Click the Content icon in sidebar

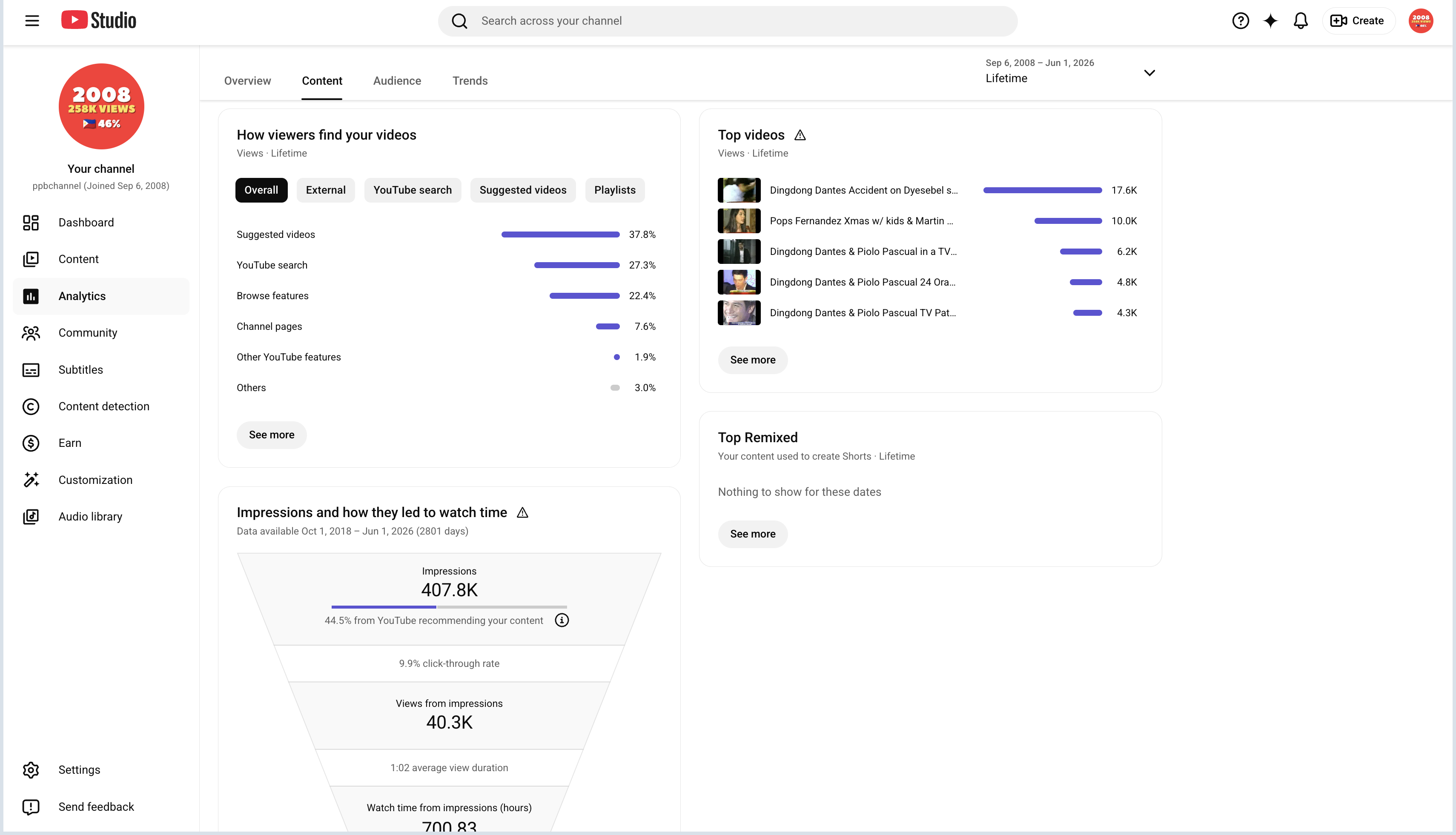pyautogui.click(x=31, y=259)
